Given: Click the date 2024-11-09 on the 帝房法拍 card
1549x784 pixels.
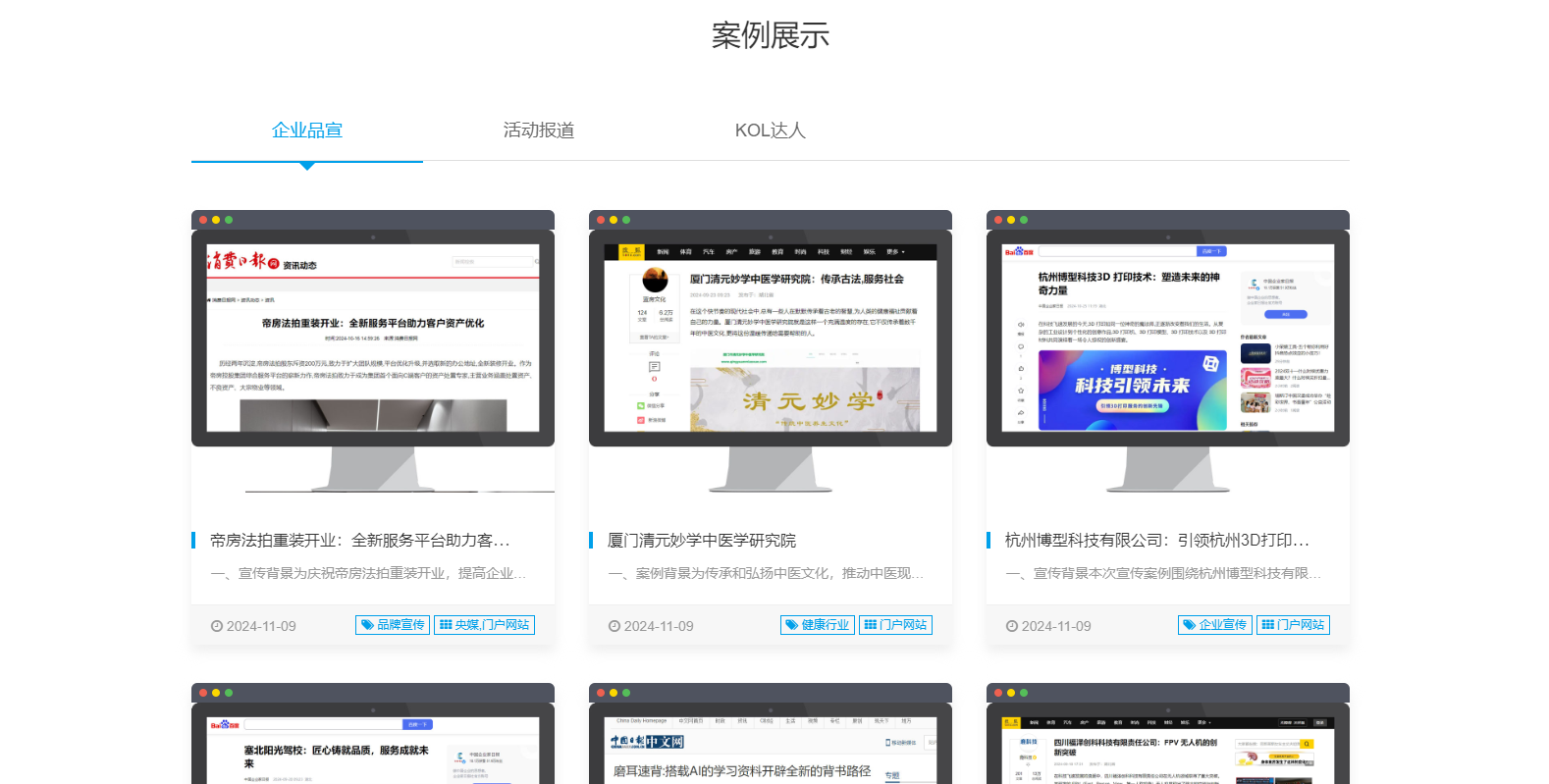Looking at the screenshot, I should (261, 626).
